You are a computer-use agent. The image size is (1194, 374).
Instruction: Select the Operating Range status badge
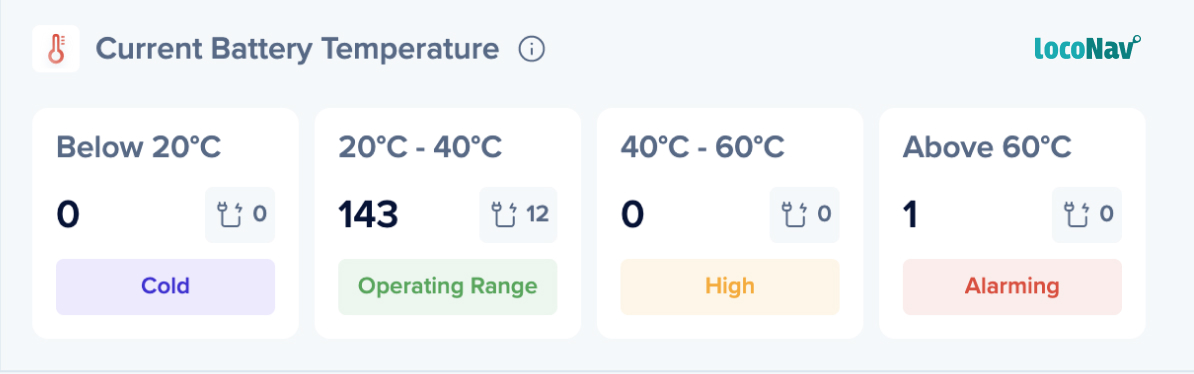[x=448, y=286]
